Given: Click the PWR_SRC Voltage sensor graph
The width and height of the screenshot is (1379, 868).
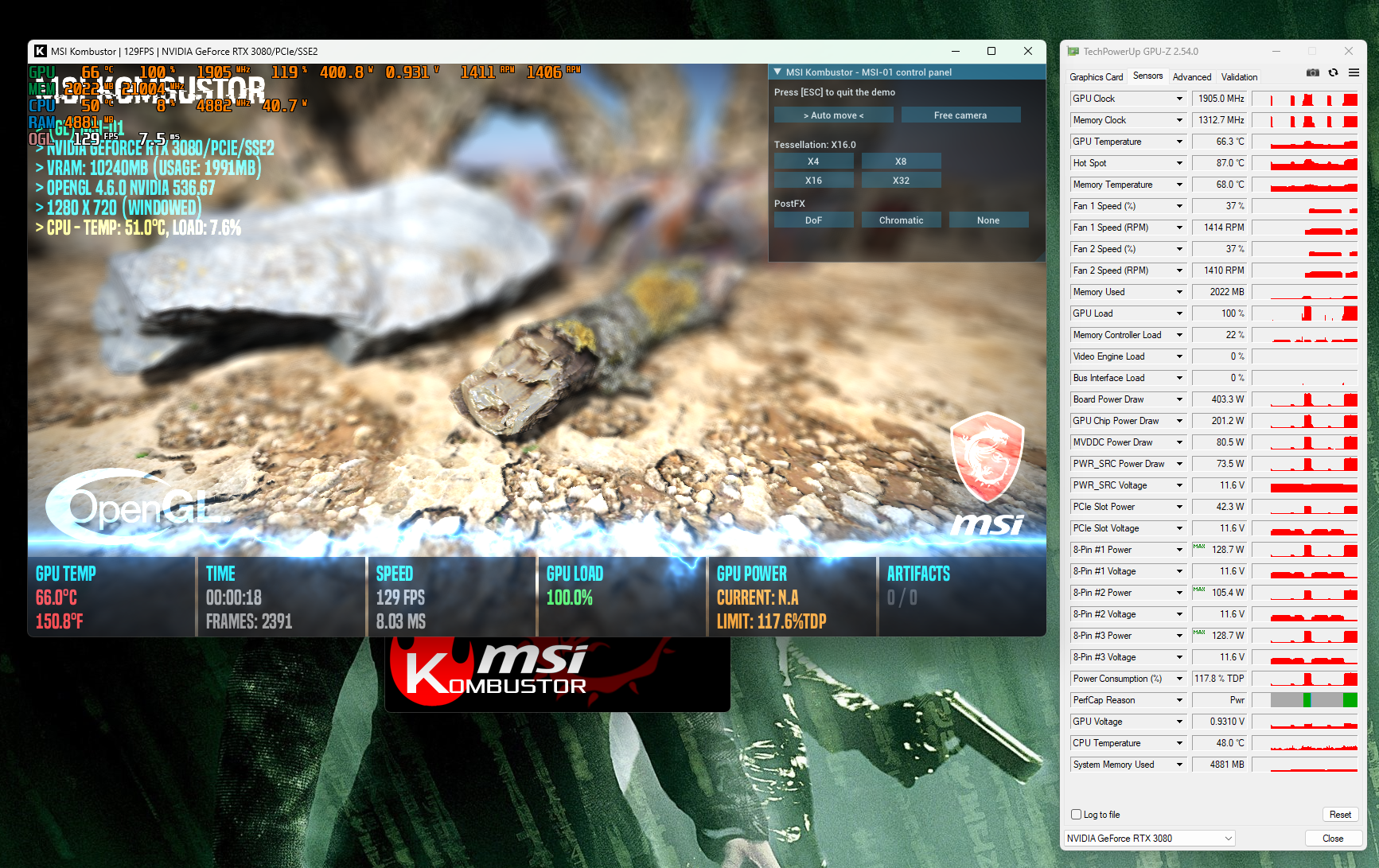Looking at the screenshot, I should [1305, 485].
